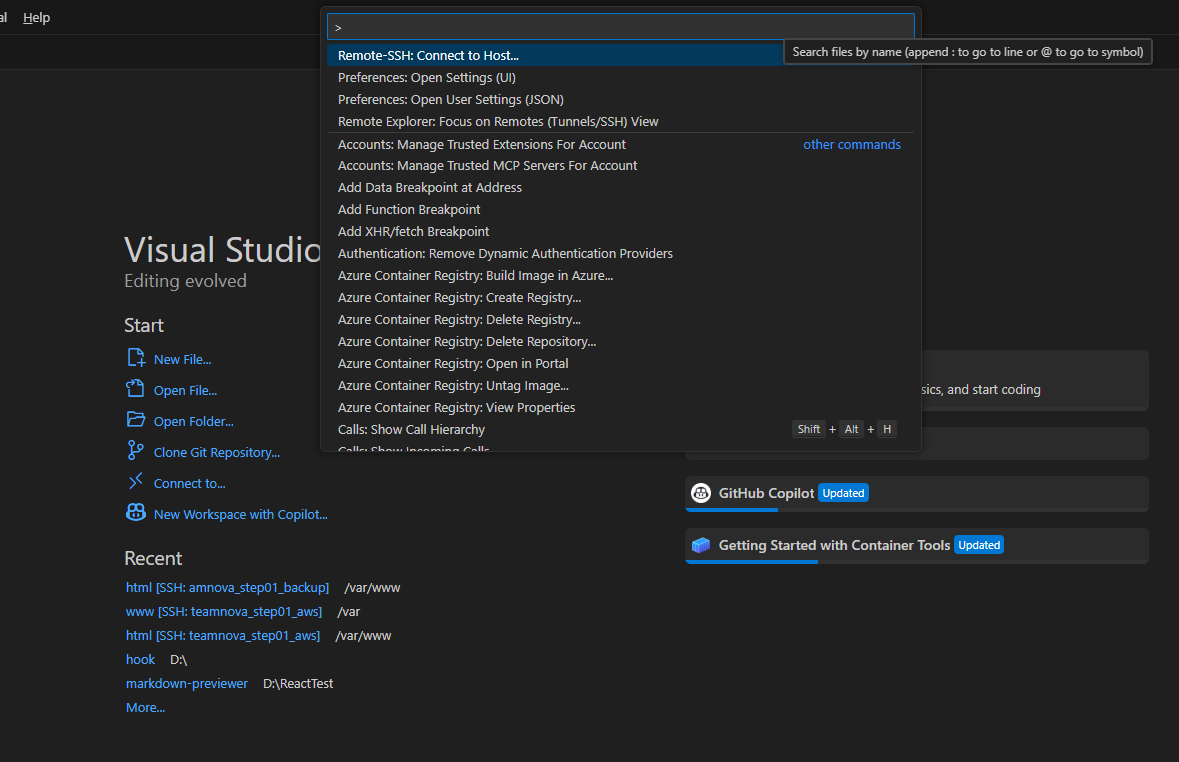This screenshot has height=762, width=1179.
Task: Click the GitHub Copilot walkthrough icon
Action: pyautogui.click(x=701, y=493)
